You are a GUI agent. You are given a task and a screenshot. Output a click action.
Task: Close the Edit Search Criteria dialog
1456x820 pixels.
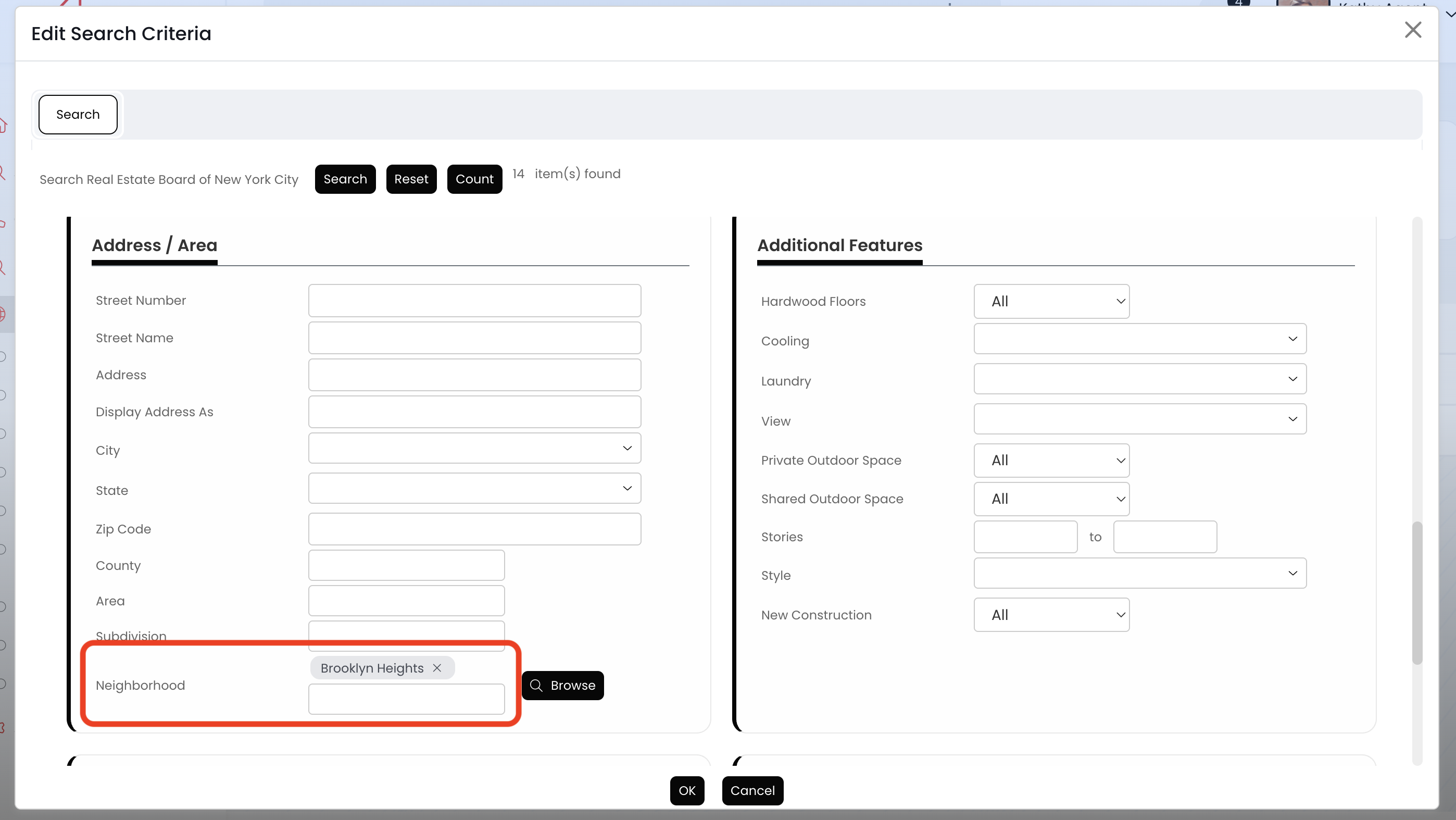1412,30
